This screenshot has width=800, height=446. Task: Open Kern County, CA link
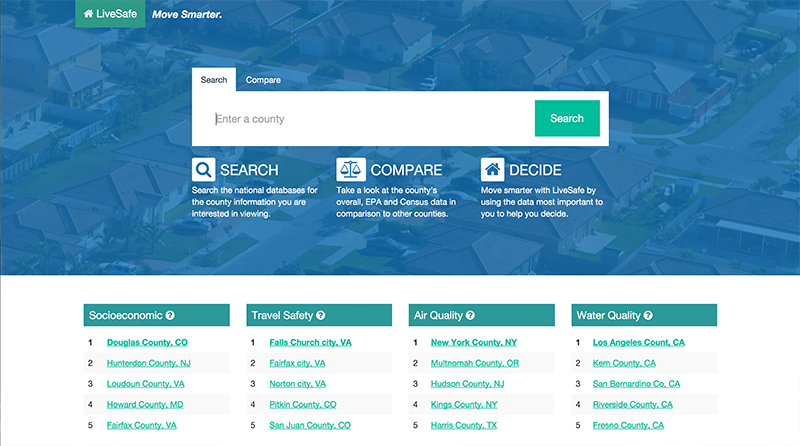click(624, 363)
